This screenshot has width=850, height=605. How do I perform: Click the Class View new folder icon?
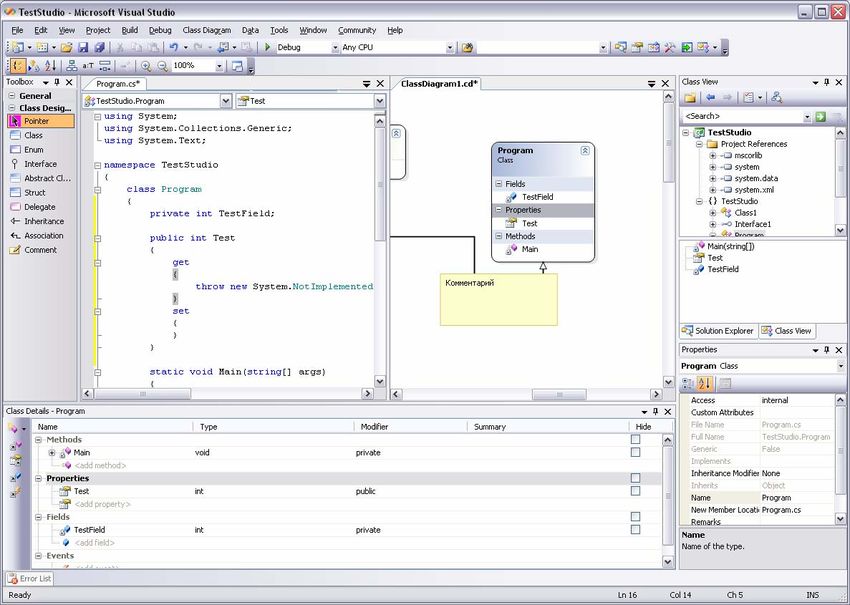click(690, 98)
